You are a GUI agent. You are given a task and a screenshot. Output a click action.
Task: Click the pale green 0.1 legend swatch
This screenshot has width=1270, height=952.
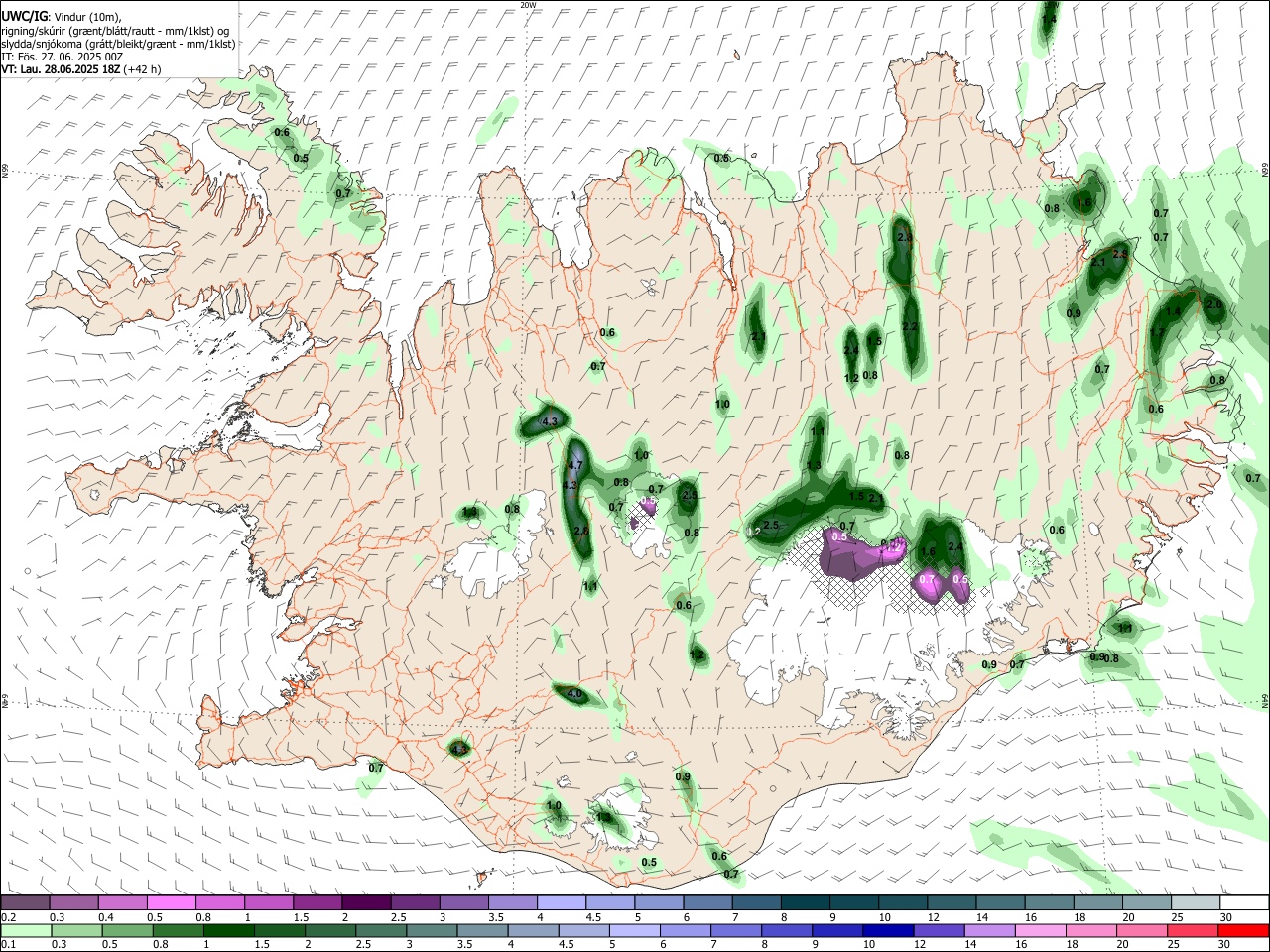[x=26, y=930]
